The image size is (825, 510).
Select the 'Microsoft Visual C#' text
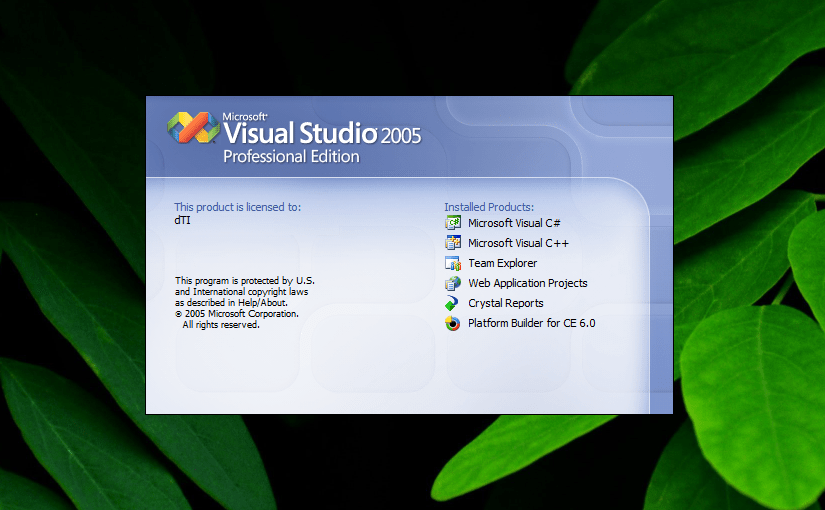[x=514, y=223]
